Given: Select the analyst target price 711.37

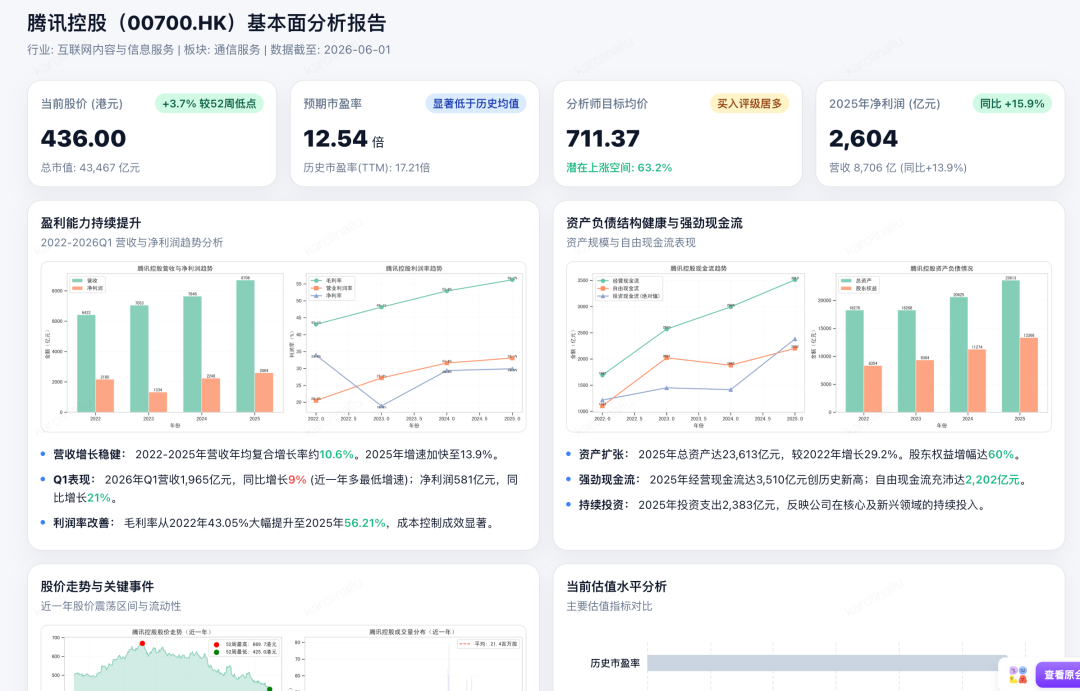Looking at the screenshot, I should (603, 138).
